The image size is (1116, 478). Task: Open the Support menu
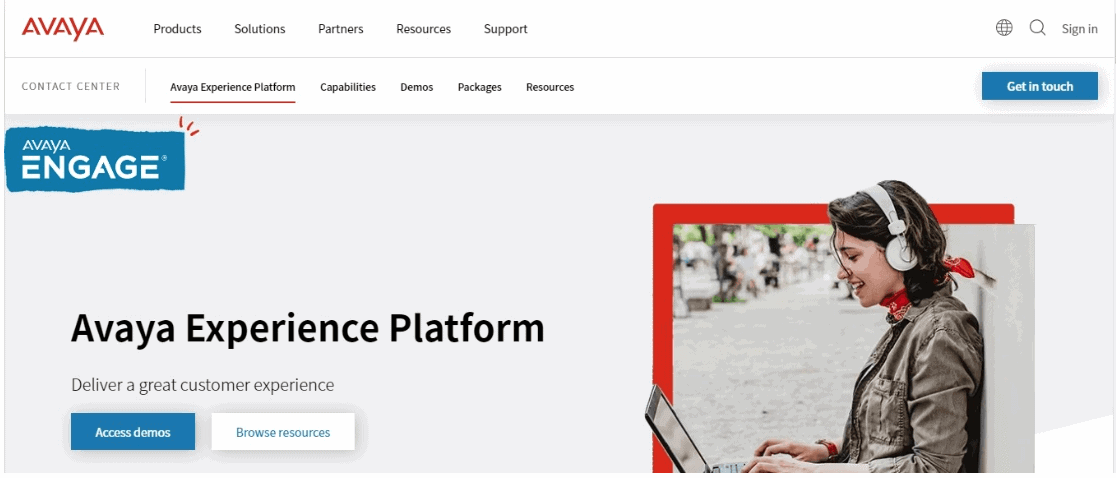505,29
